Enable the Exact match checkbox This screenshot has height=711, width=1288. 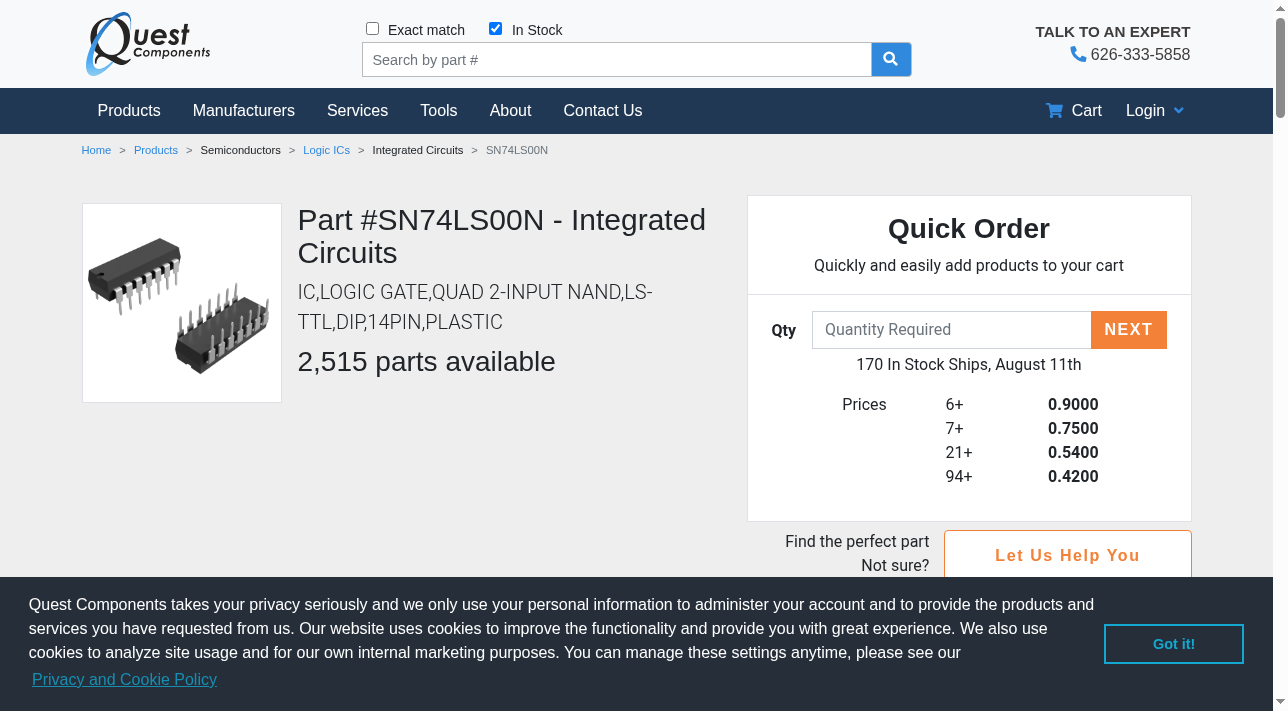[372, 29]
